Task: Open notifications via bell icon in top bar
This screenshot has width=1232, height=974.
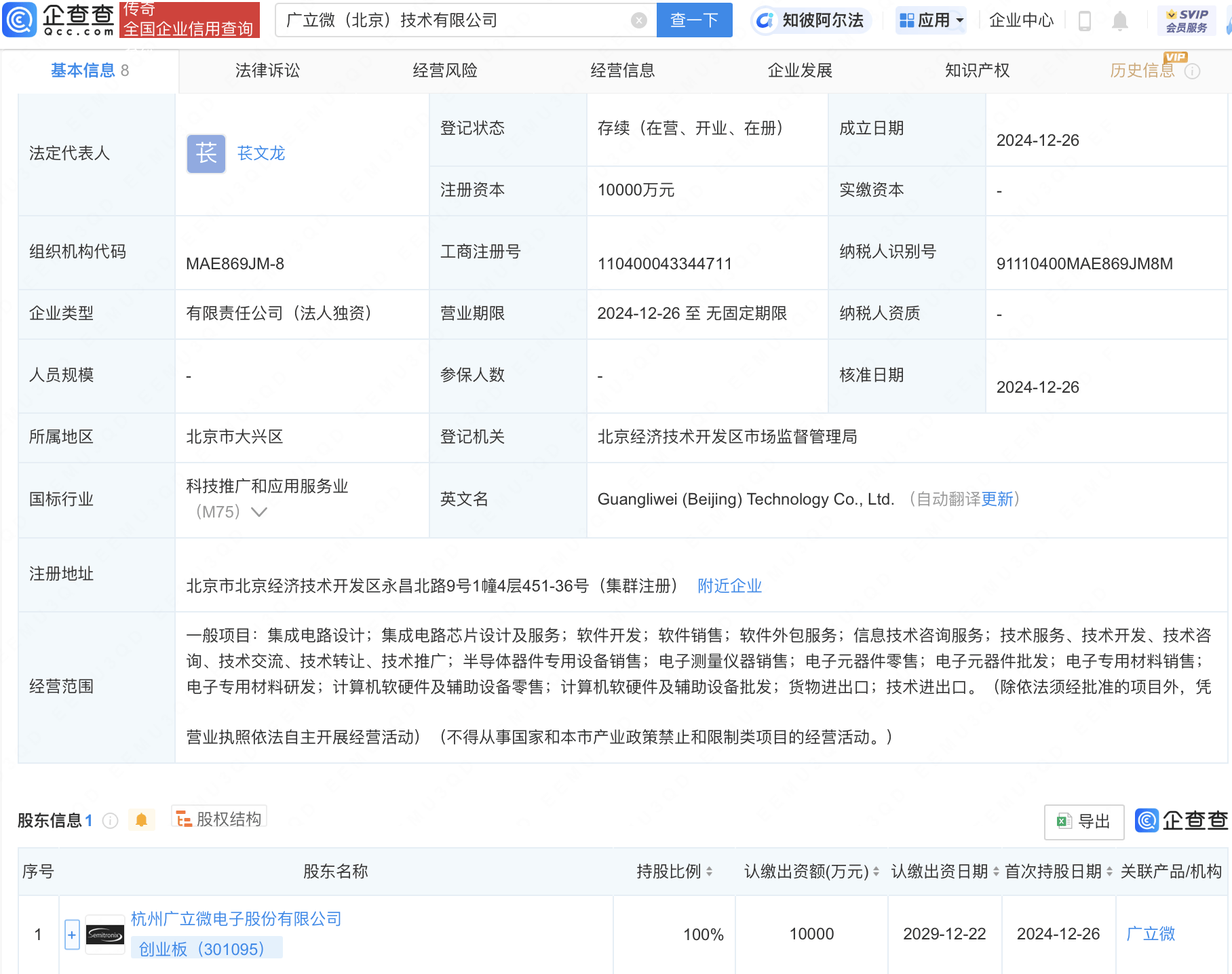Action: pos(1120,20)
